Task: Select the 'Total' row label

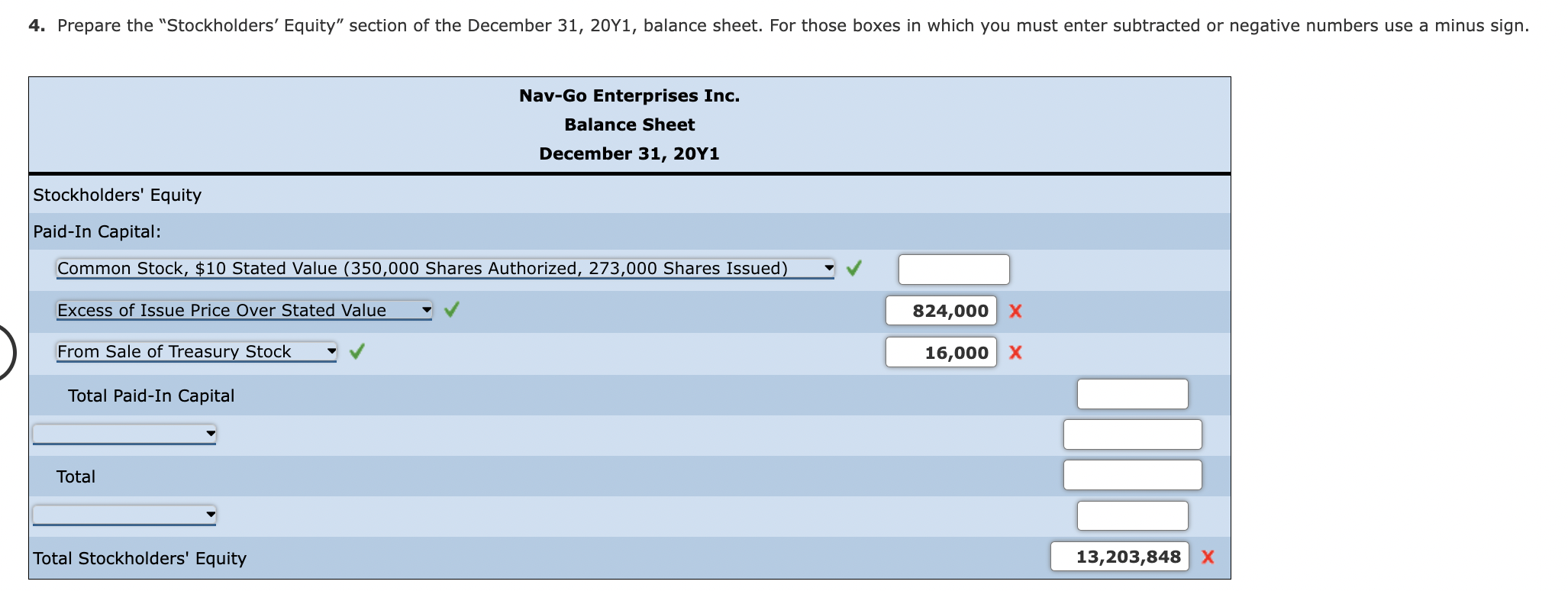Action: click(x=76, y=476)
